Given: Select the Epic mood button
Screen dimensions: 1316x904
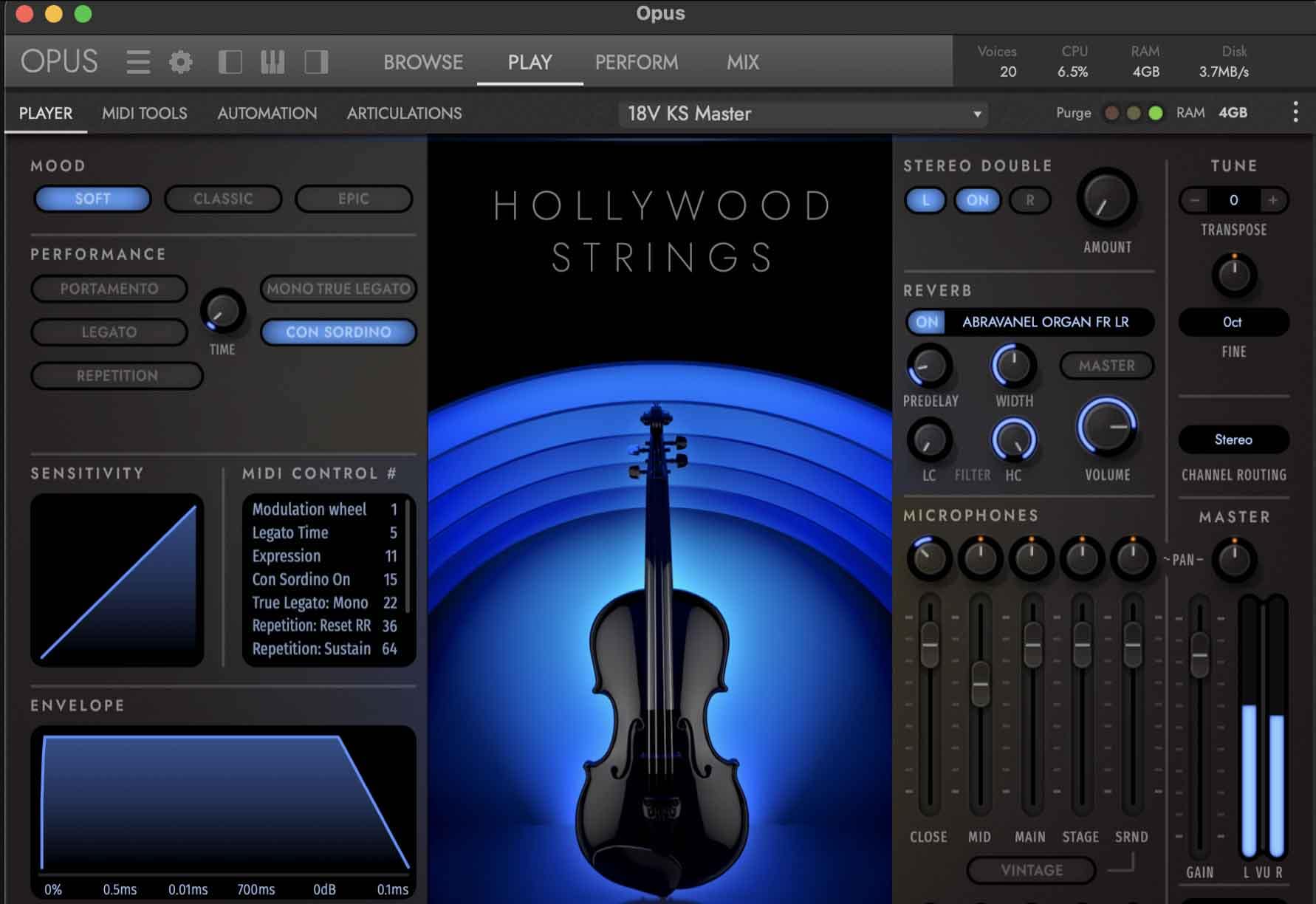Looking at the screenshot, I should 353,199.
